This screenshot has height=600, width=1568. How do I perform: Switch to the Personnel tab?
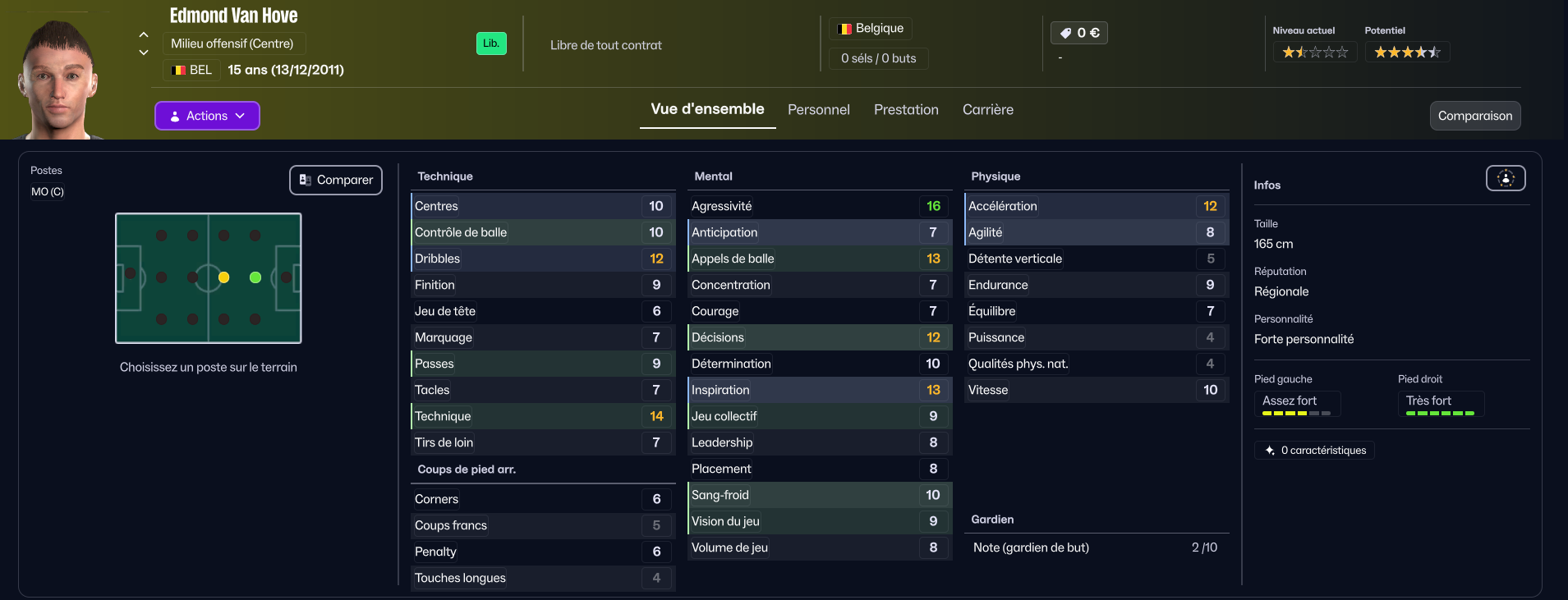pyautogui.click(x=818, y=110)
